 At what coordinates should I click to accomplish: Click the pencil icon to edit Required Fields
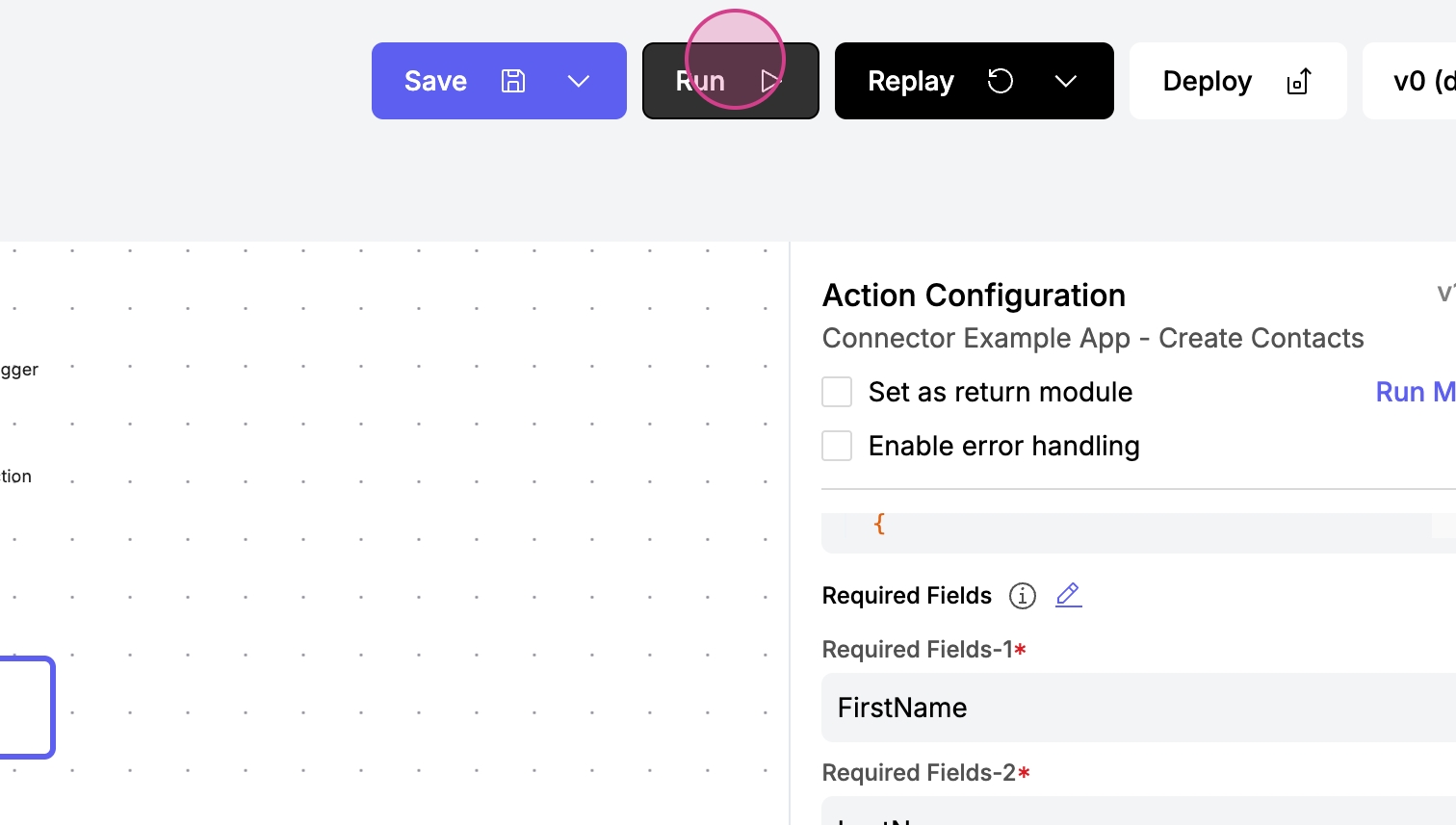[1068, 595]
